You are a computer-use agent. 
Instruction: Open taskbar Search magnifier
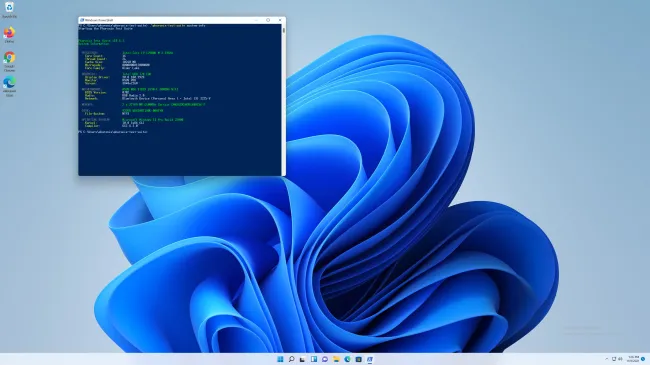coord(291,359)
